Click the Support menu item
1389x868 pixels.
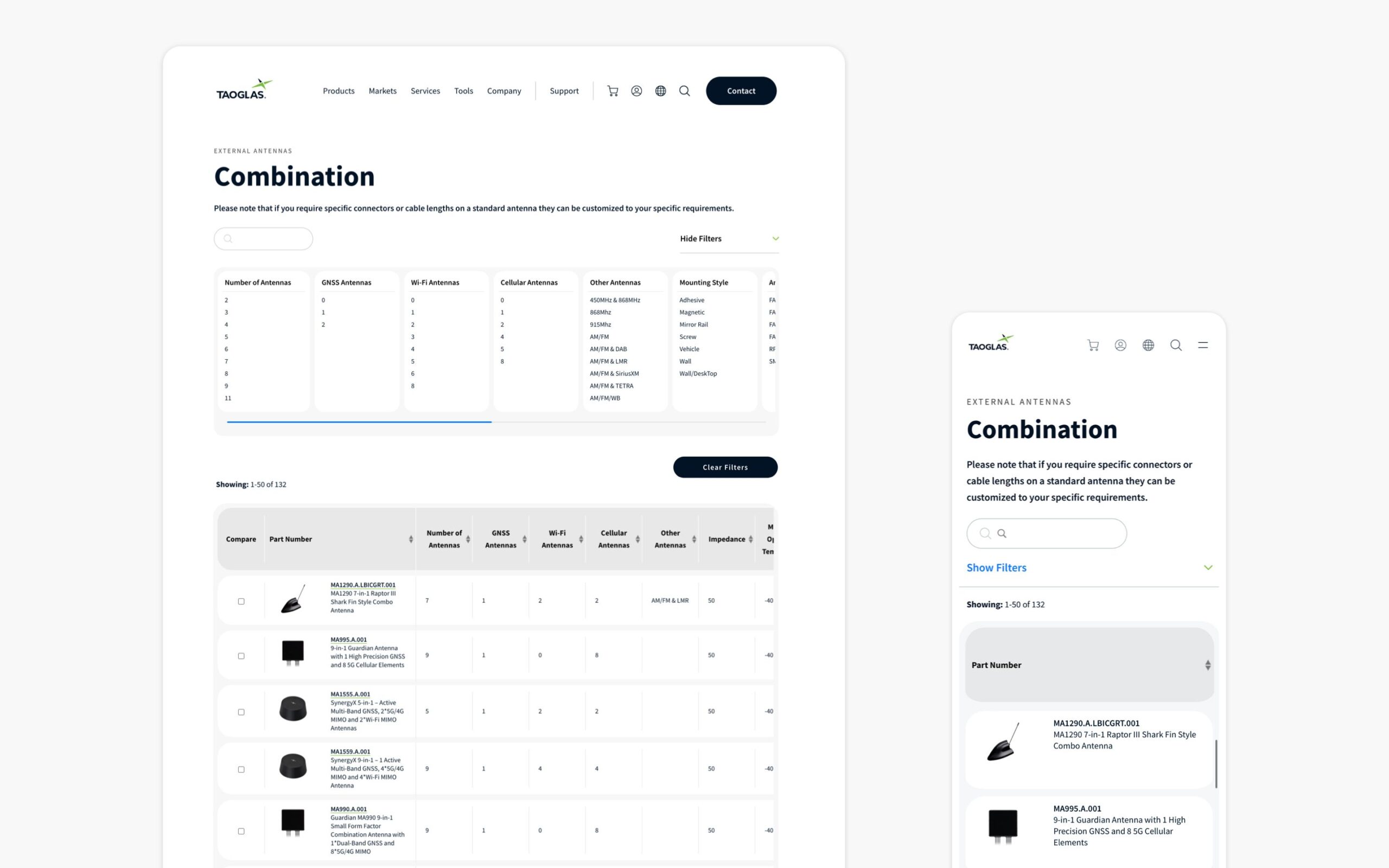(x=564, y=90)
